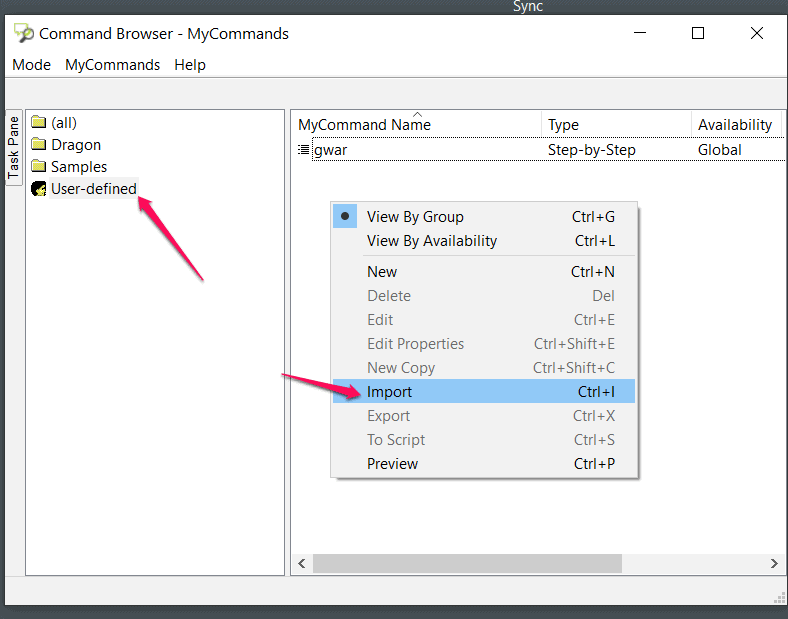Click the horizontal scrollbar right arrow
The height and width of the screenshot is (619, 788).
coord(774,563)
